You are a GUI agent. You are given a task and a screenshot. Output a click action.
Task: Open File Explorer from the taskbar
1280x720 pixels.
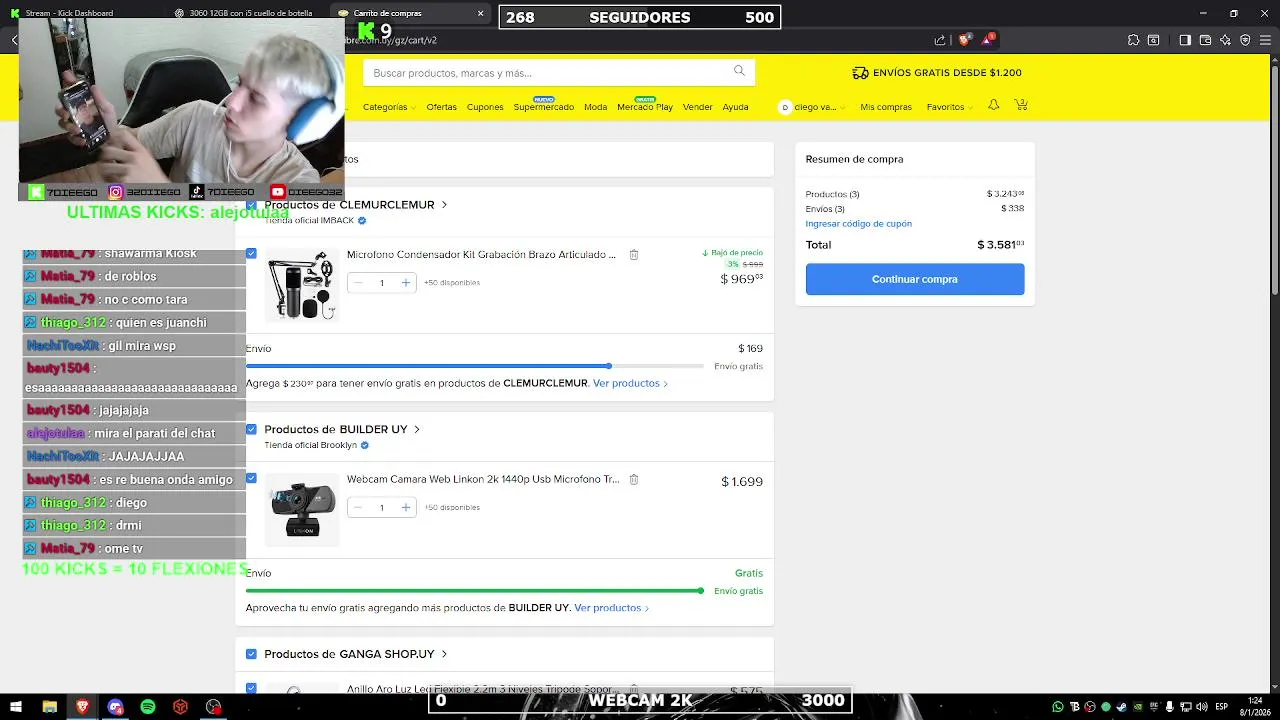[x=49, y=707]
